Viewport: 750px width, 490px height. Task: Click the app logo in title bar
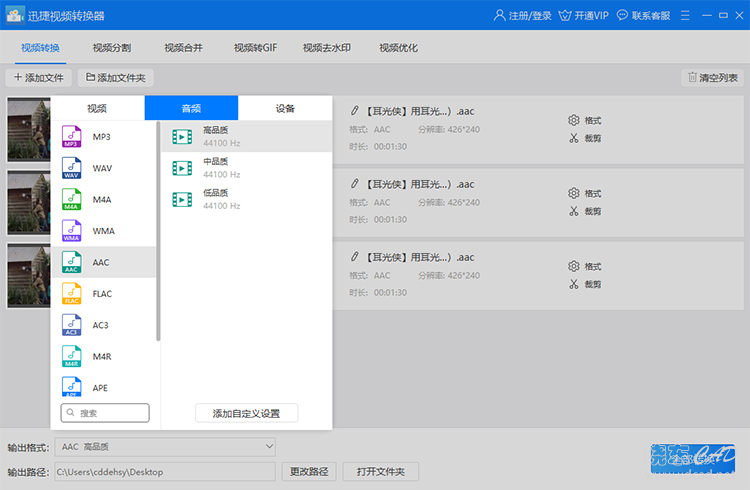(15, 15)
